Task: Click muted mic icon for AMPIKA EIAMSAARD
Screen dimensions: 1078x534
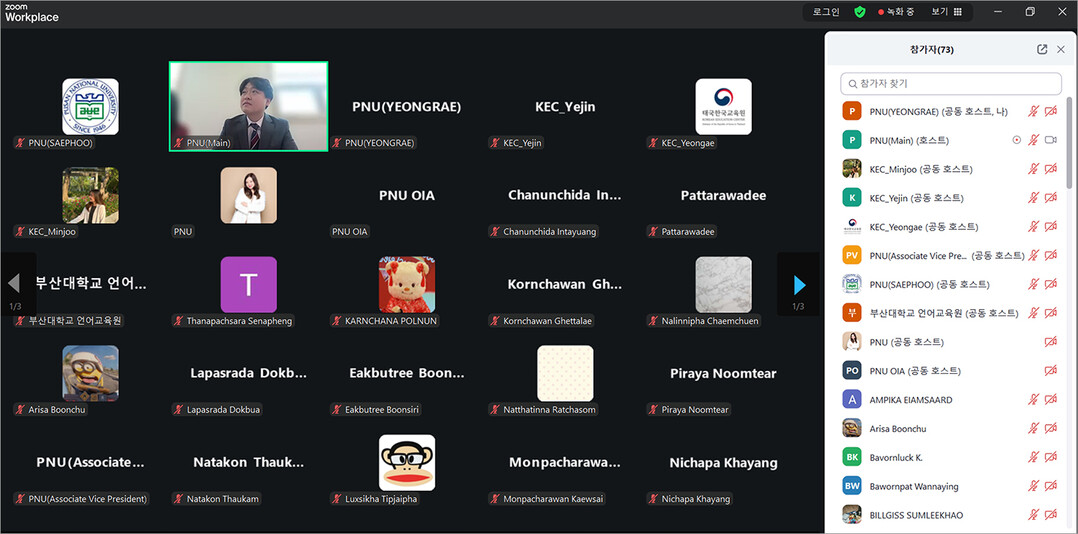Action: [x=1033, y=400]
